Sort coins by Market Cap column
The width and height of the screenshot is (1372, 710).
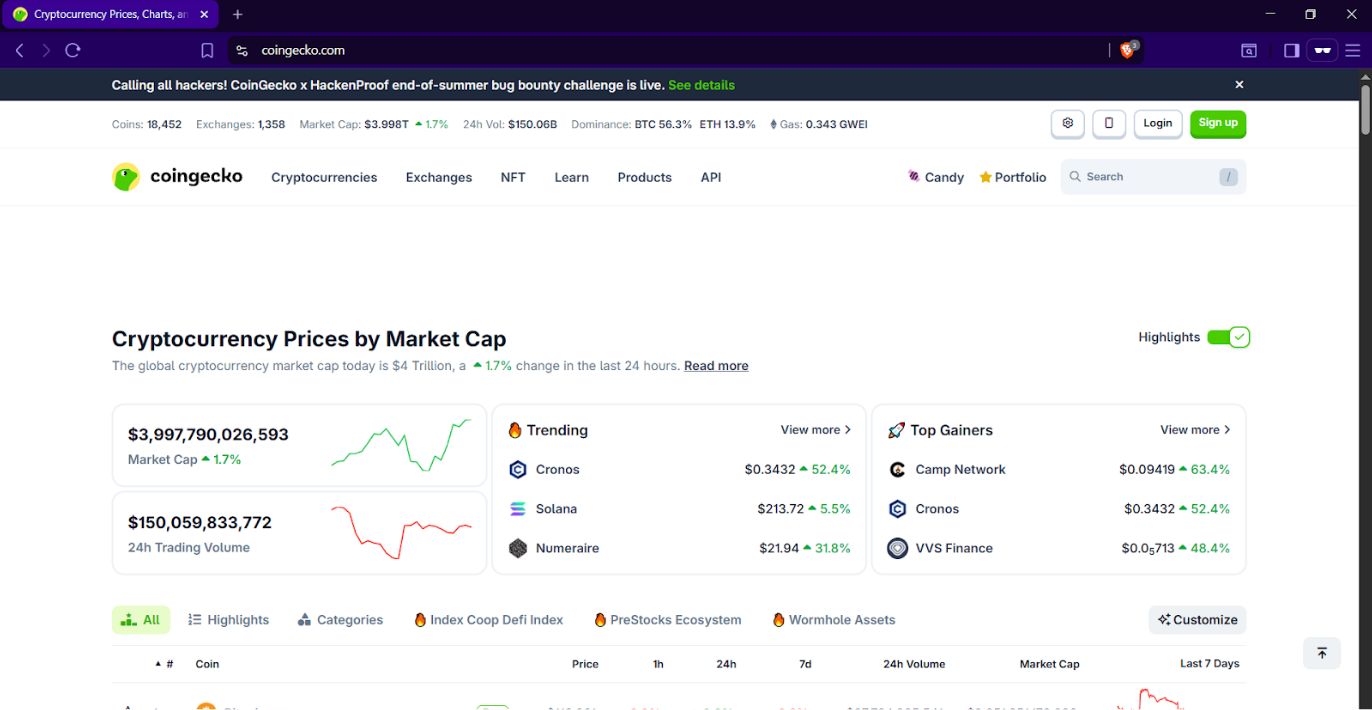pos(1049,664)
